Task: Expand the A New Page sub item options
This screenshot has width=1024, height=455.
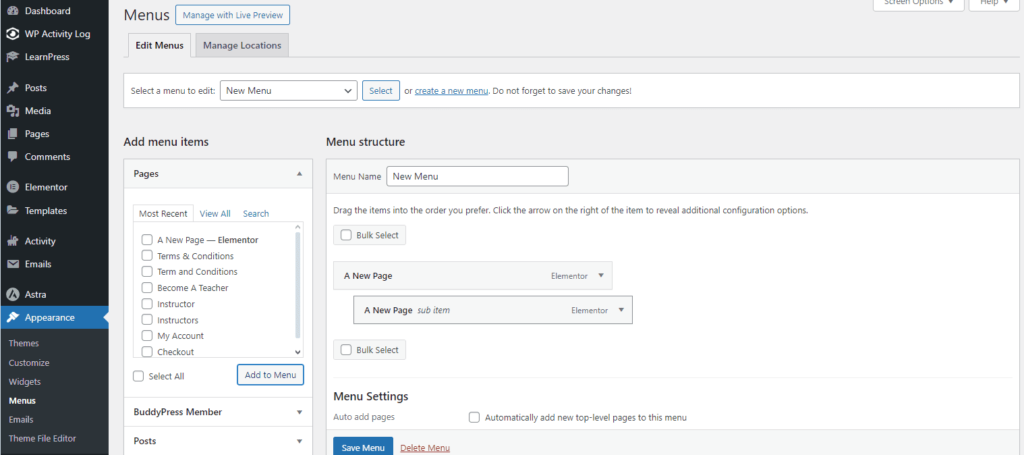Action: [621, 310]
